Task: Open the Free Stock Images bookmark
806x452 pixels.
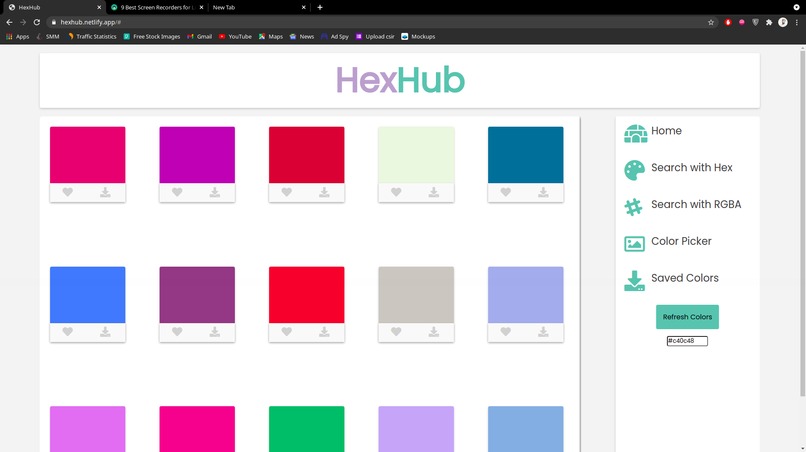Action: click(152, 37)
